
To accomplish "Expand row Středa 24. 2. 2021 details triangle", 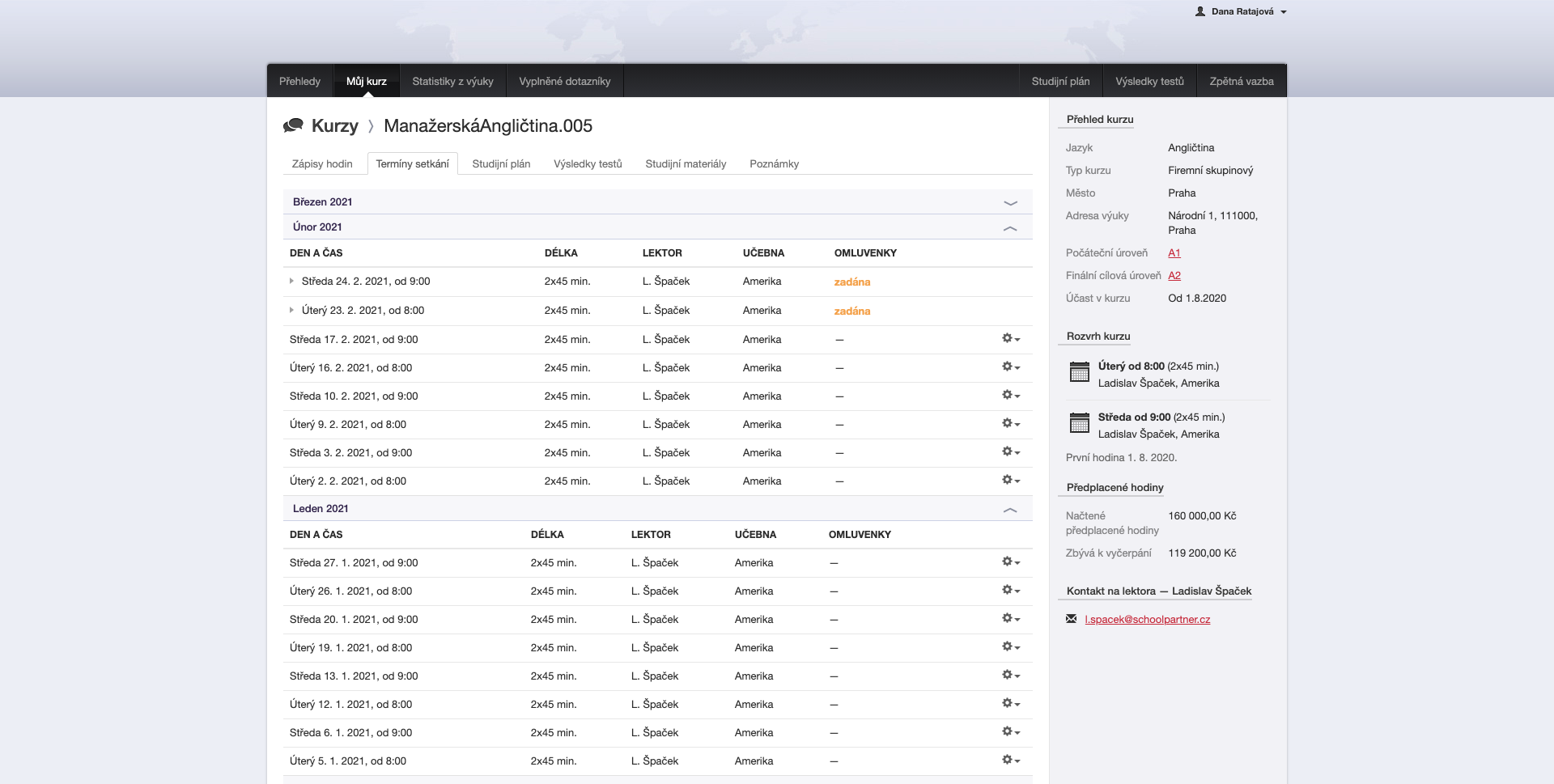I will coord(292,282).
